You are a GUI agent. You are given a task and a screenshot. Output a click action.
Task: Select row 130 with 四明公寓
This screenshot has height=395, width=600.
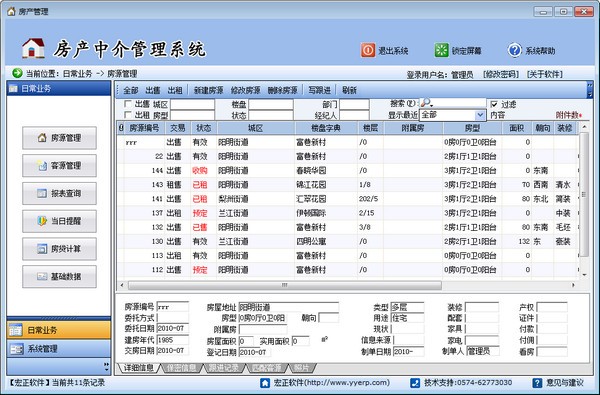[347, 241]
